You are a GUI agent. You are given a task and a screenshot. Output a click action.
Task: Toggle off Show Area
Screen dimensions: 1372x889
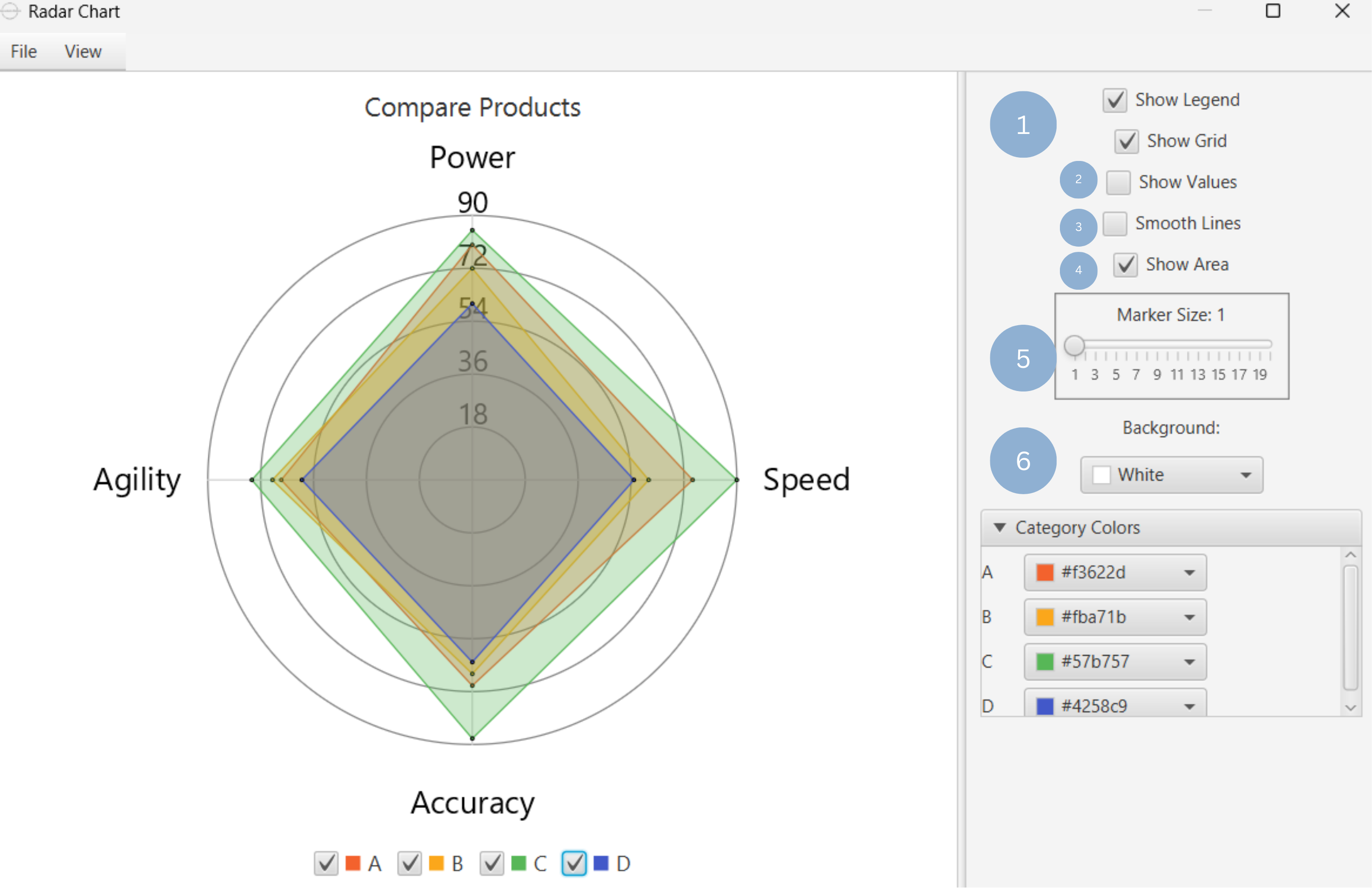point(1125,265)
